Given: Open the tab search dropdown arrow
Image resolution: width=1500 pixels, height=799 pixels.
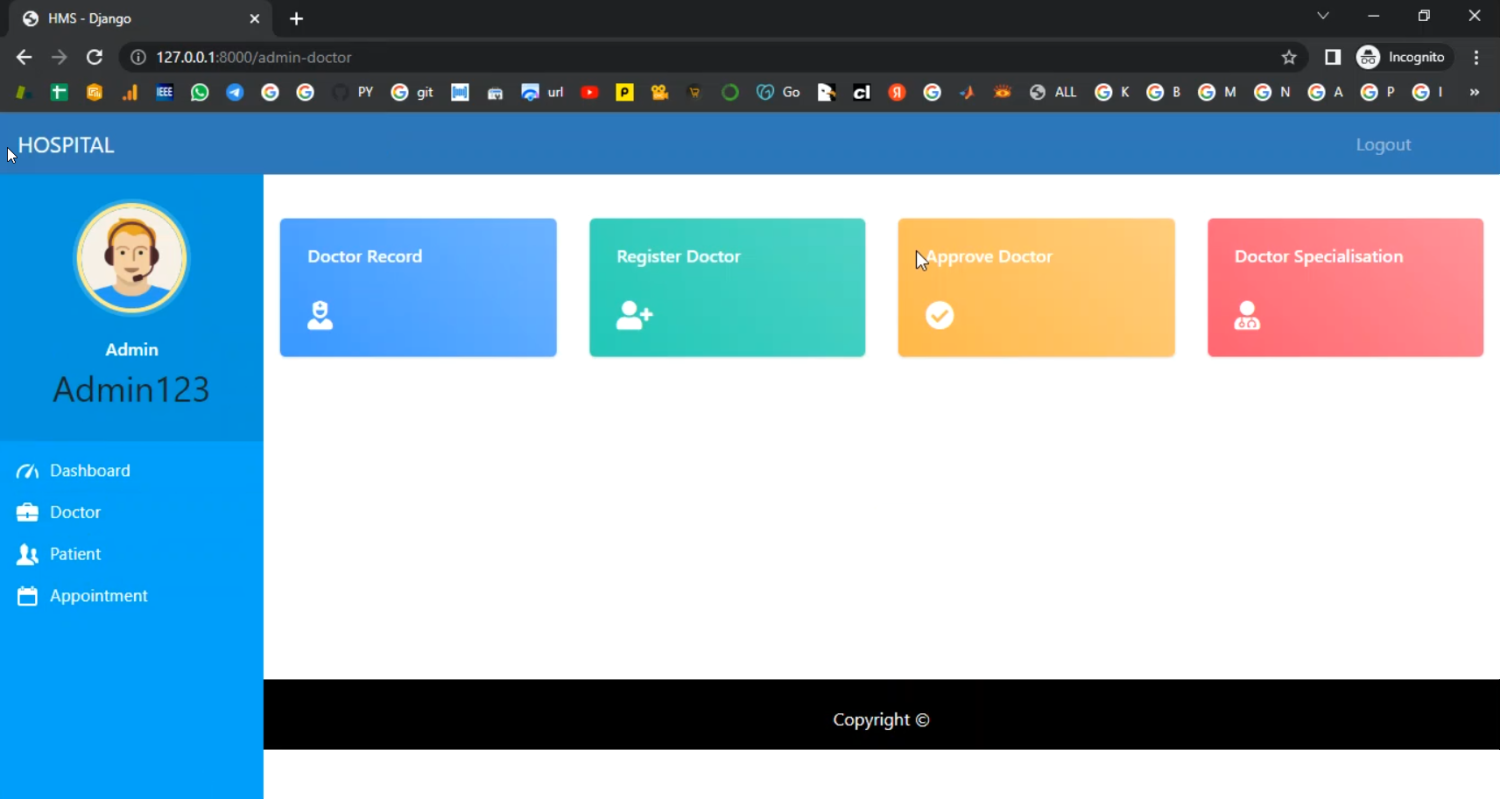Looking at the screenshot, I should [x=1323, y=16].
